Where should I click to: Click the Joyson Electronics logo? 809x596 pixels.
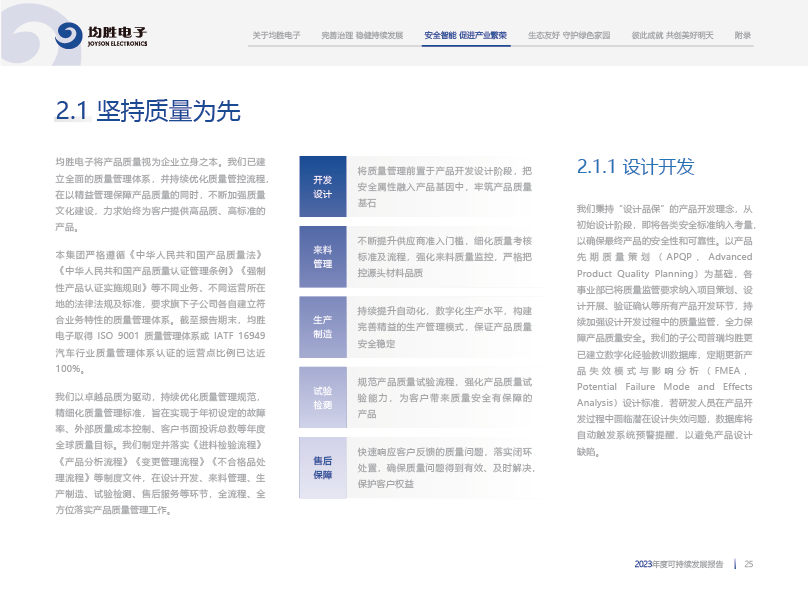click(102, 36)
